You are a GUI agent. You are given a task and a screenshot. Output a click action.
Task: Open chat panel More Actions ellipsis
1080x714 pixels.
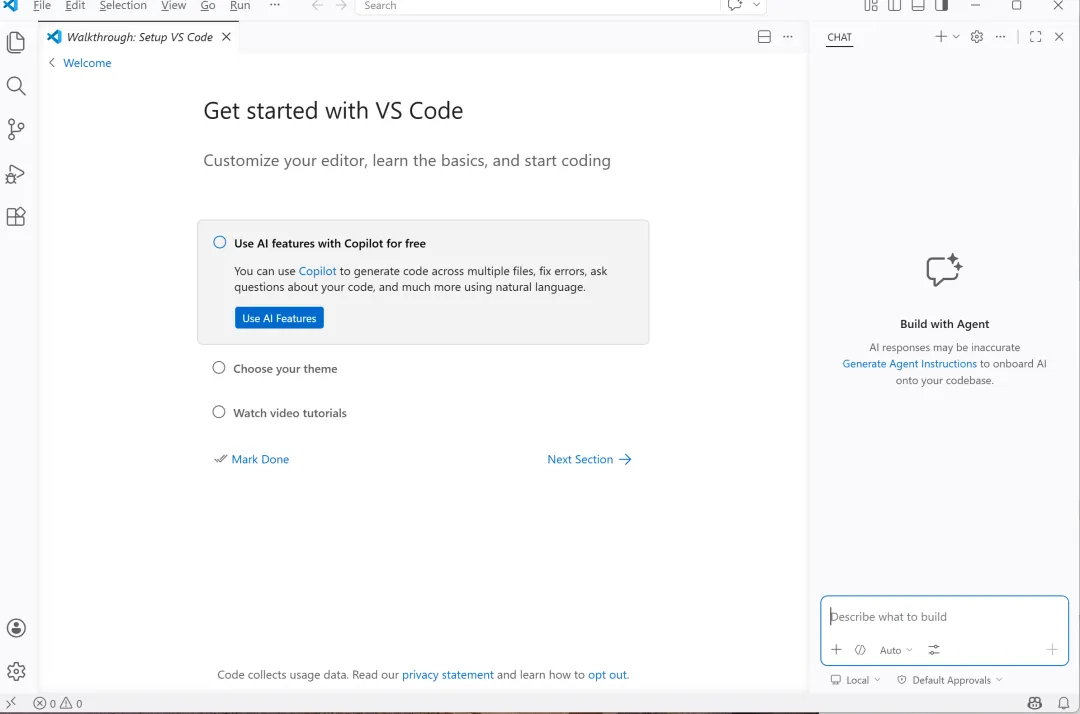click(x=1000, y=36)
